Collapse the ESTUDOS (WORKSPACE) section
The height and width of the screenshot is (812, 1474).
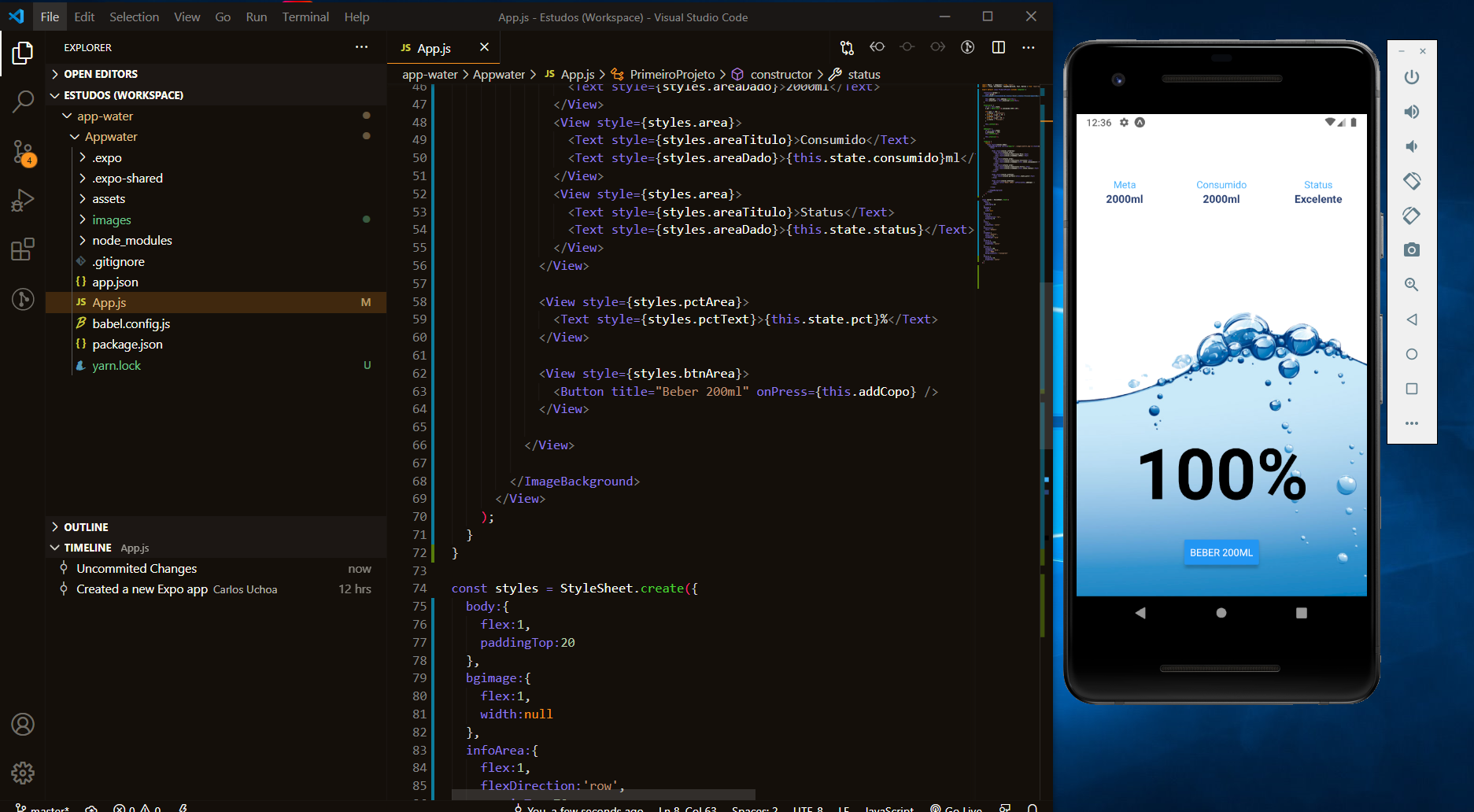pyautogui.click(x=216, y=95)
